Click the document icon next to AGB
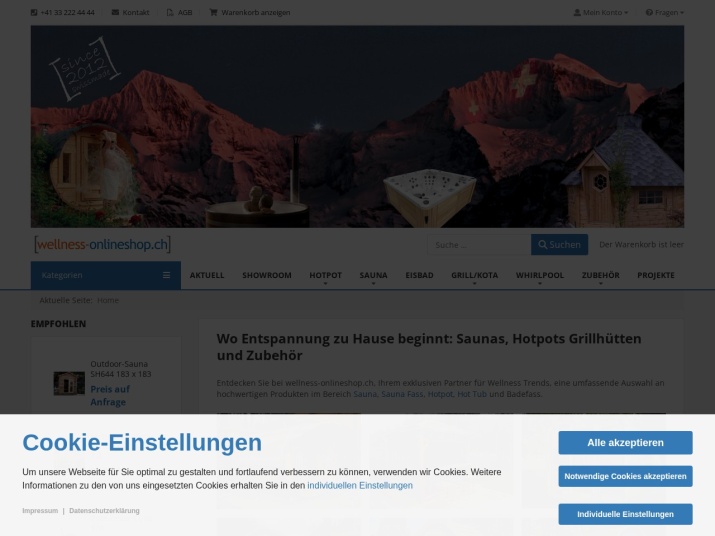 pos(170,12)
